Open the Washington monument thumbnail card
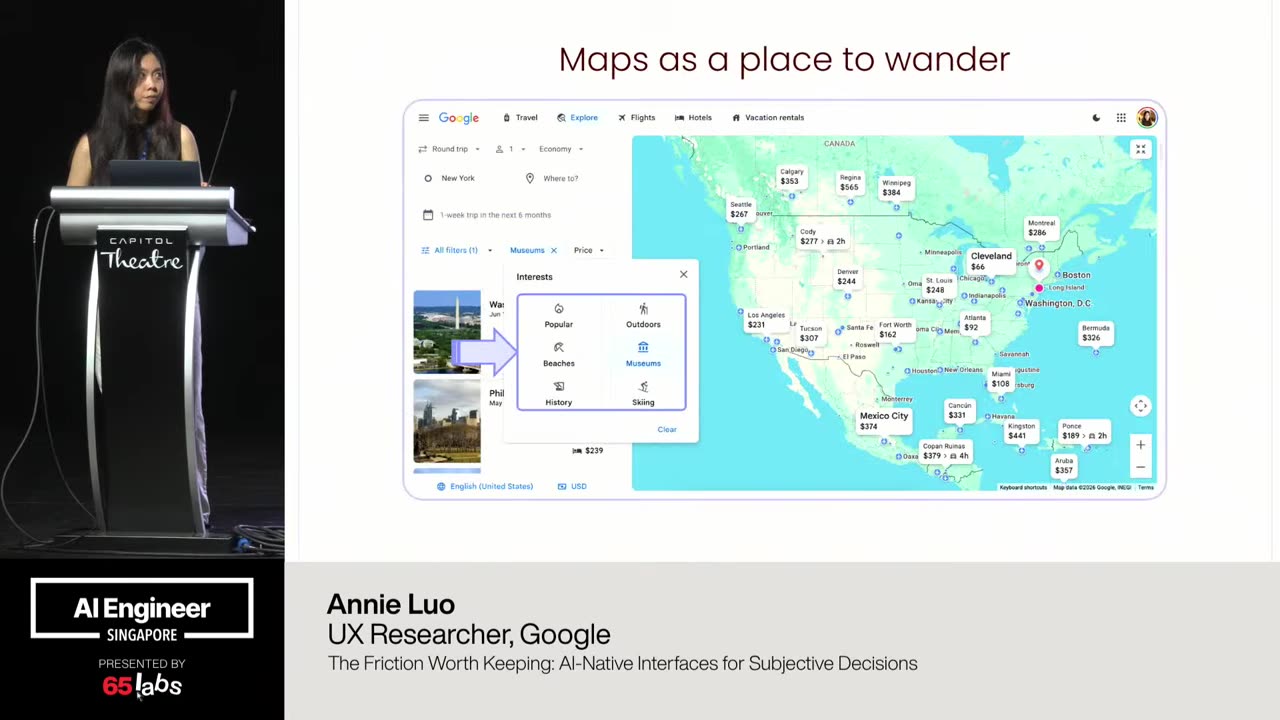 [447, 331]
